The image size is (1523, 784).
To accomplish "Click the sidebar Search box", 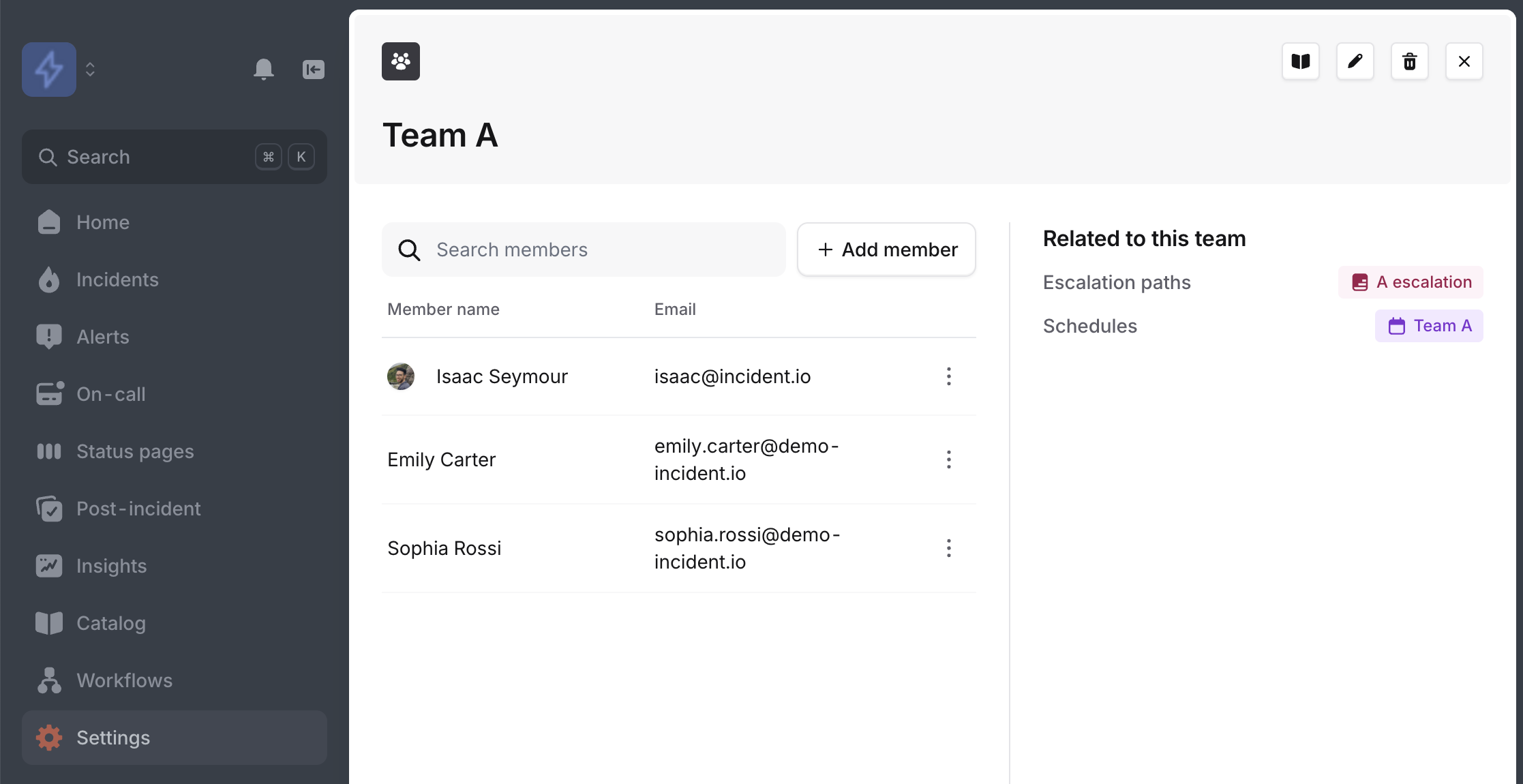I will (174, 157).
